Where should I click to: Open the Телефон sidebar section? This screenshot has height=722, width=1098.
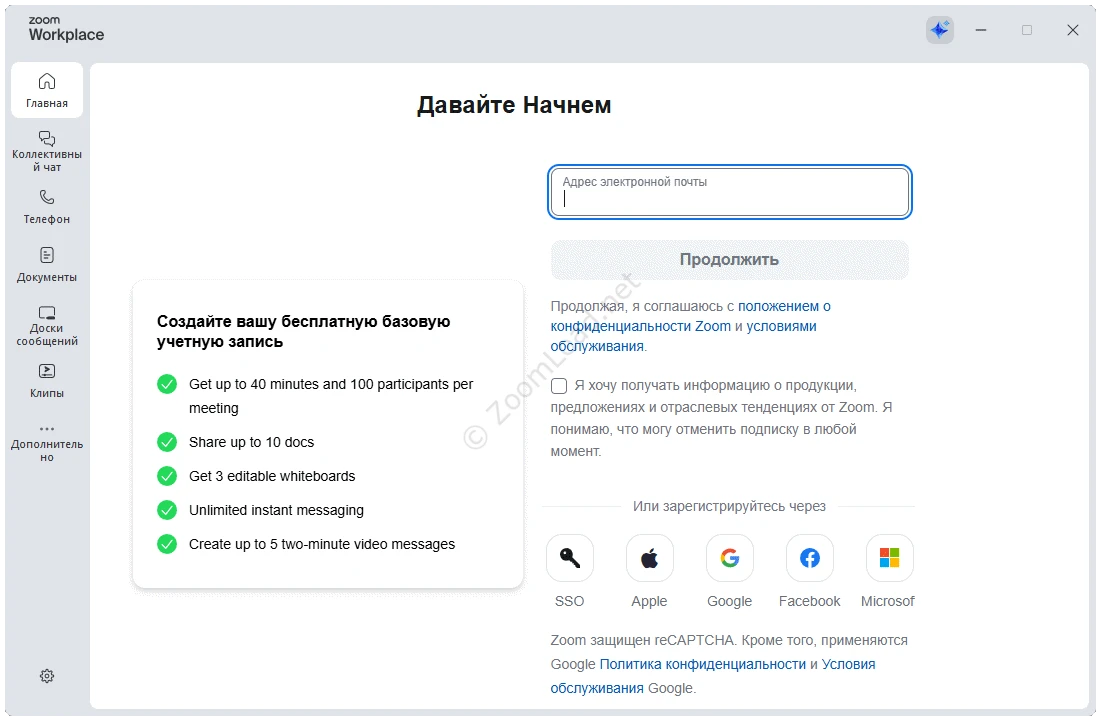[x=47, y=206]
